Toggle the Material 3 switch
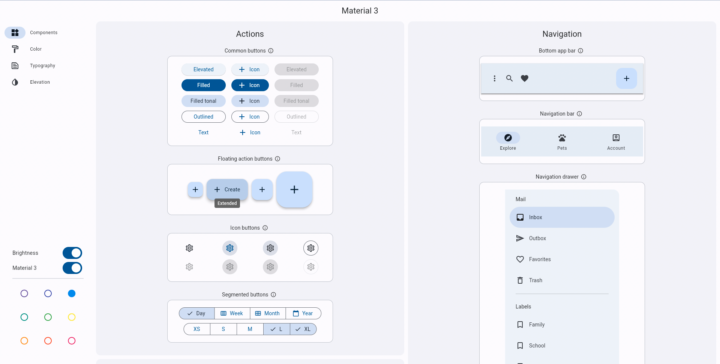720x364 pixels. click(72, 268)
